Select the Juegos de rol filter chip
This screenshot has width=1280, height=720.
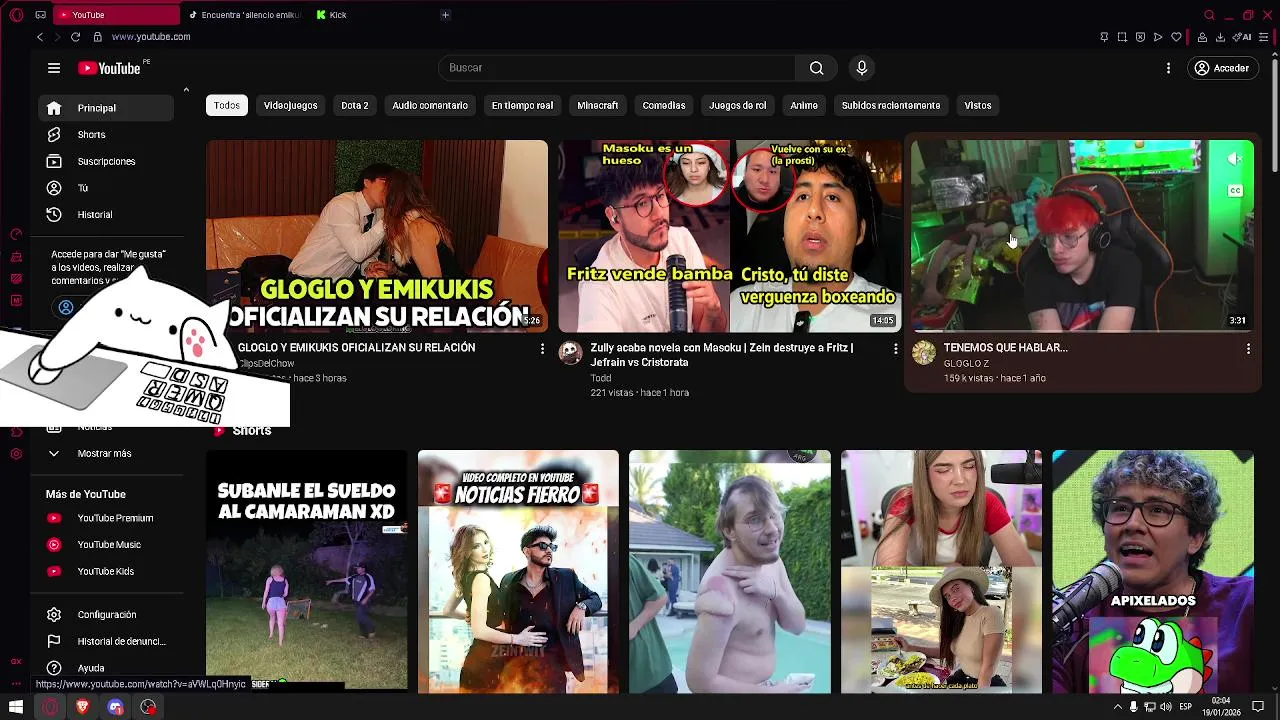point(738,105)
